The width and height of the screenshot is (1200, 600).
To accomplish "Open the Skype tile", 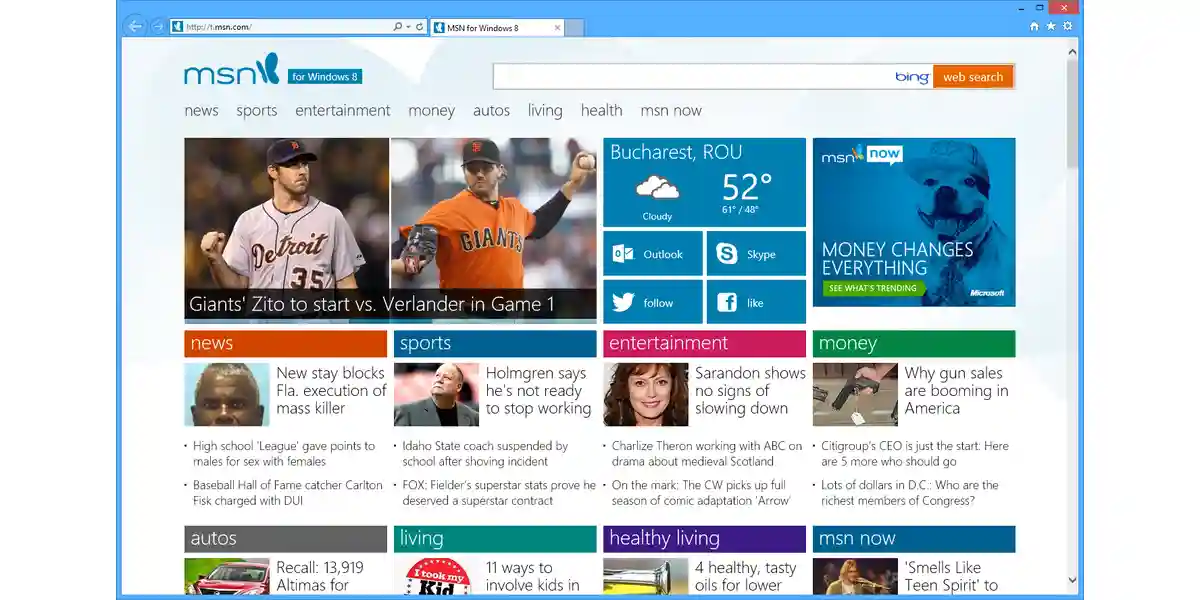I will 756,254.
